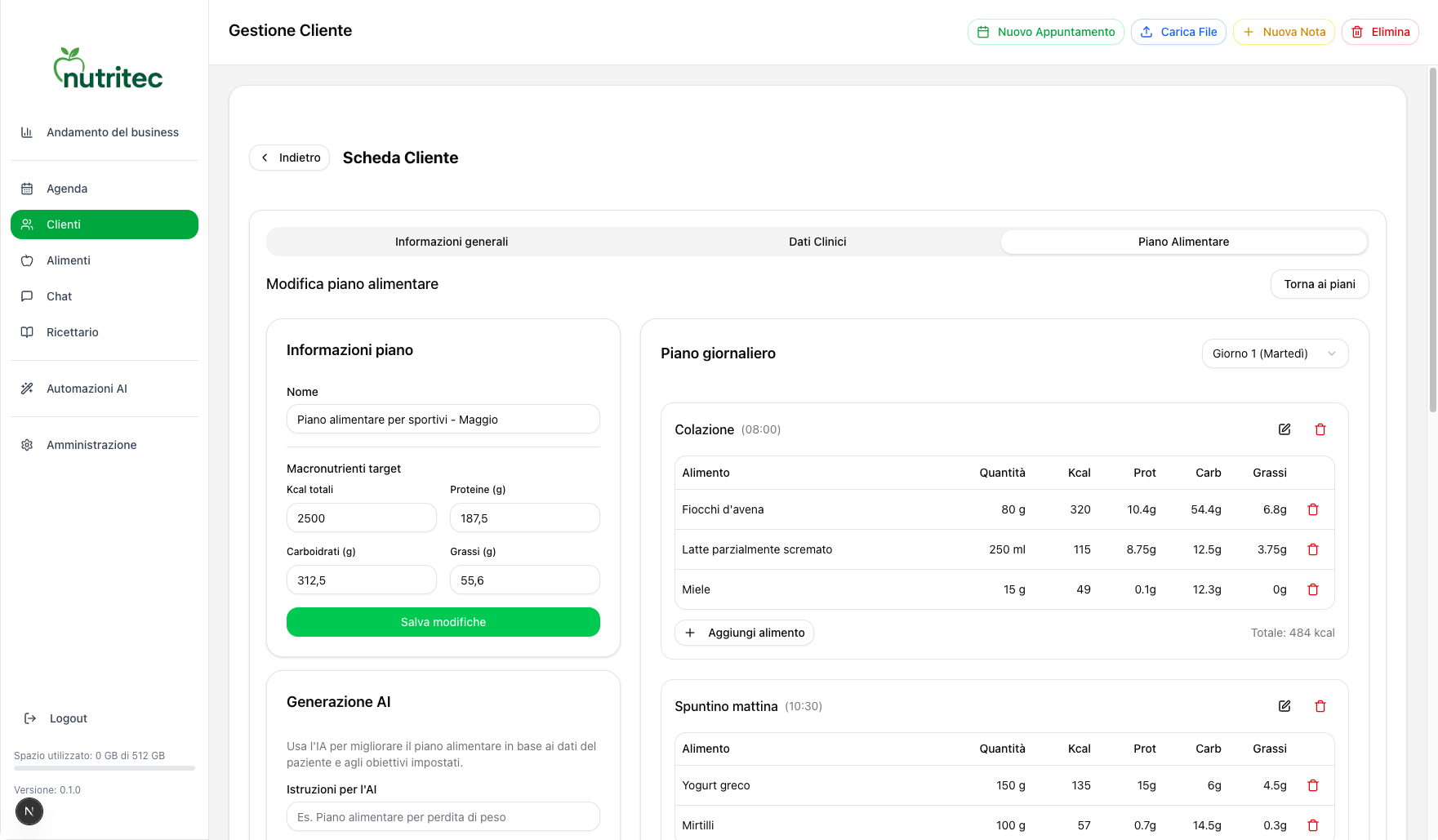
Task: Switch to Dati Clinici tab
Action: tap(817, 242)
